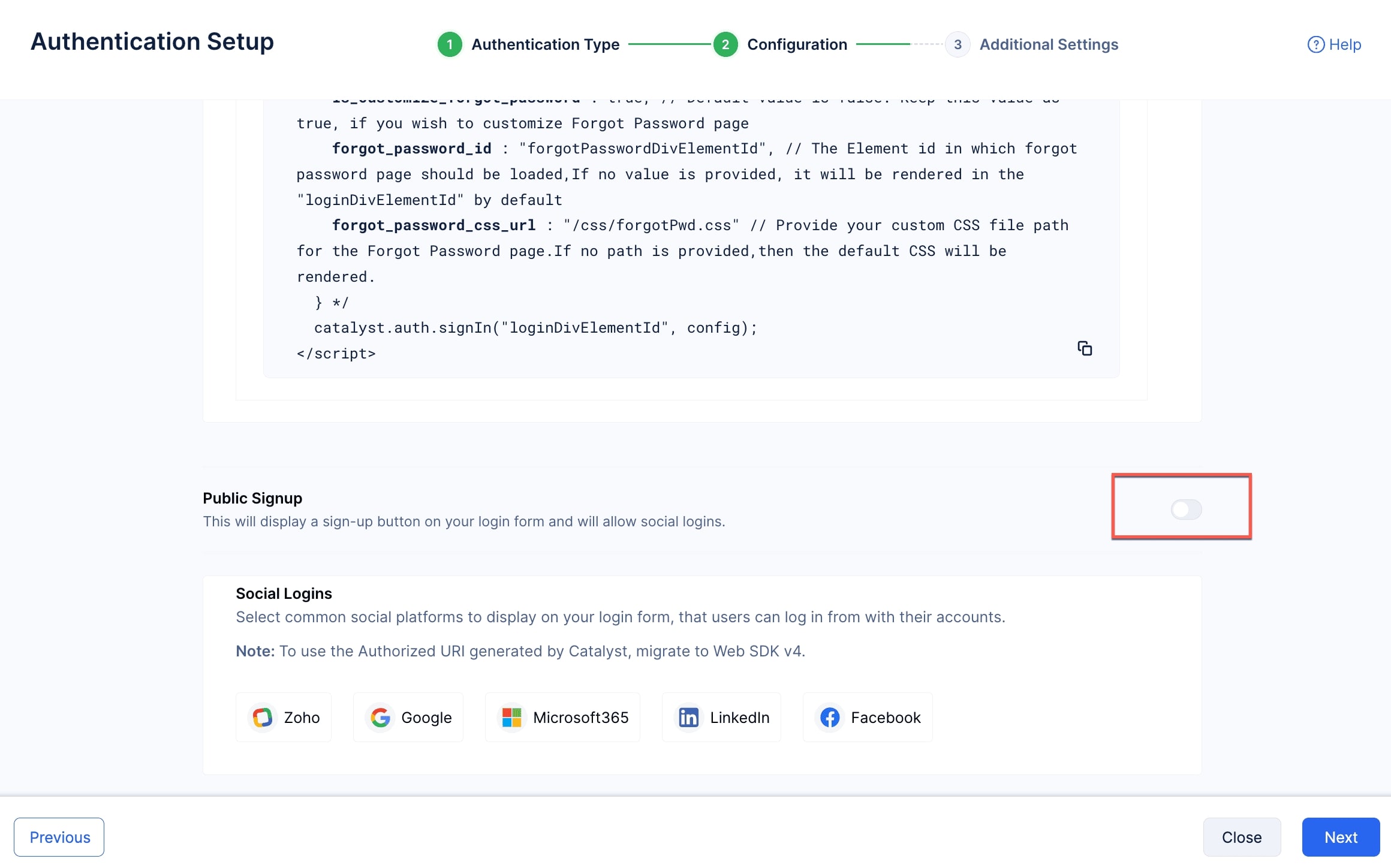Click the Zoho social login icon

pyautogui.click(x=262, y=717)
